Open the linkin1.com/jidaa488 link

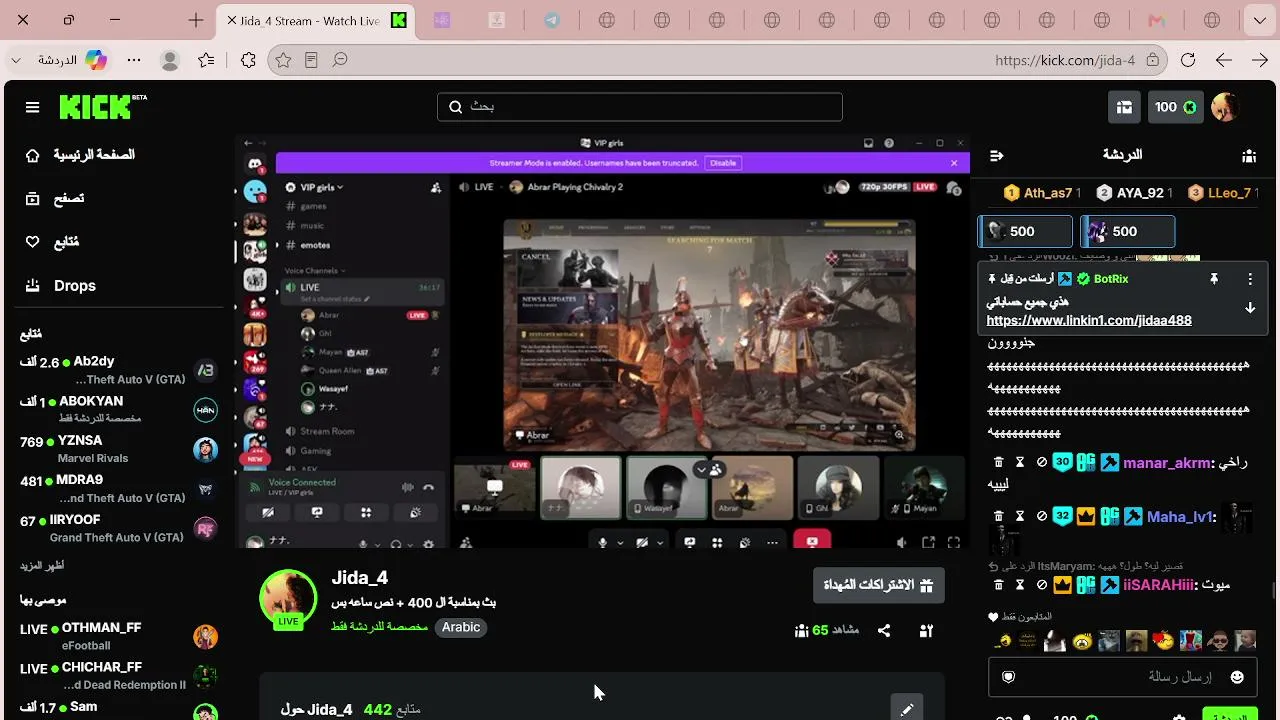tap(1089, 321)
